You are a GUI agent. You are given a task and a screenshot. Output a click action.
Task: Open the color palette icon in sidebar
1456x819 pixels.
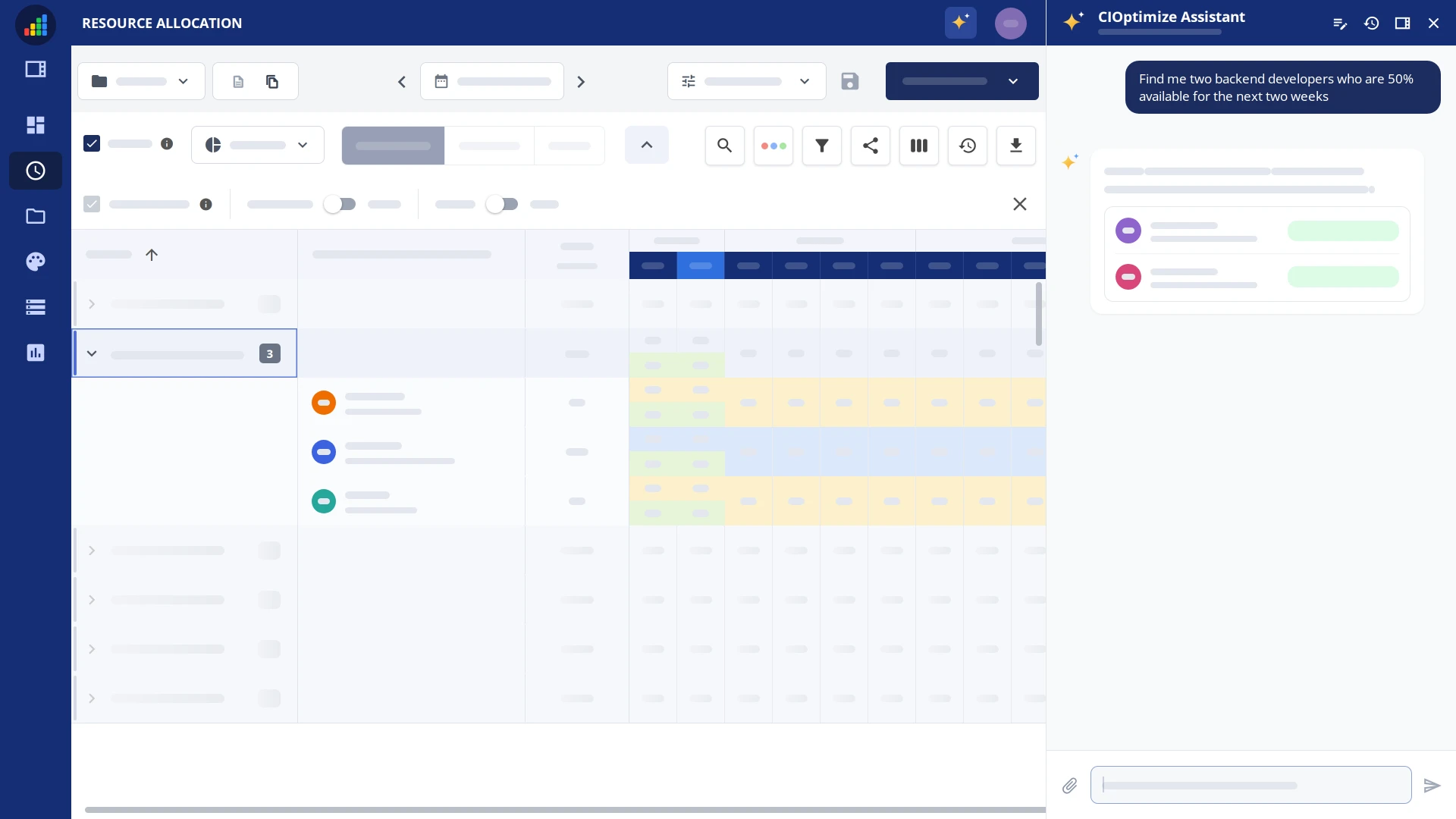click(36, 262)
